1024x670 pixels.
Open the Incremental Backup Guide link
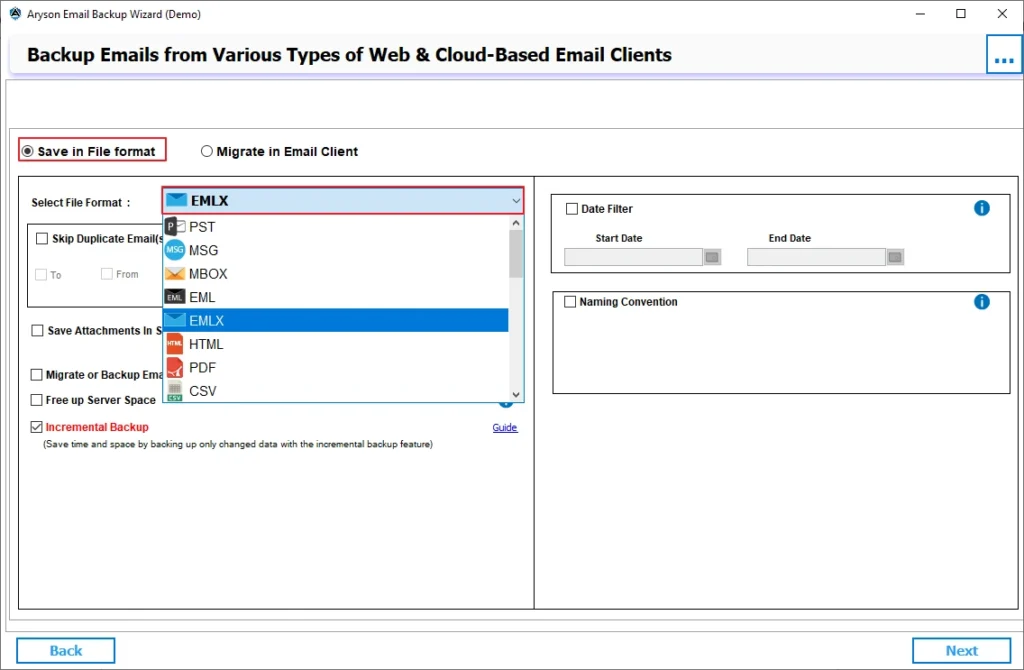505,427
